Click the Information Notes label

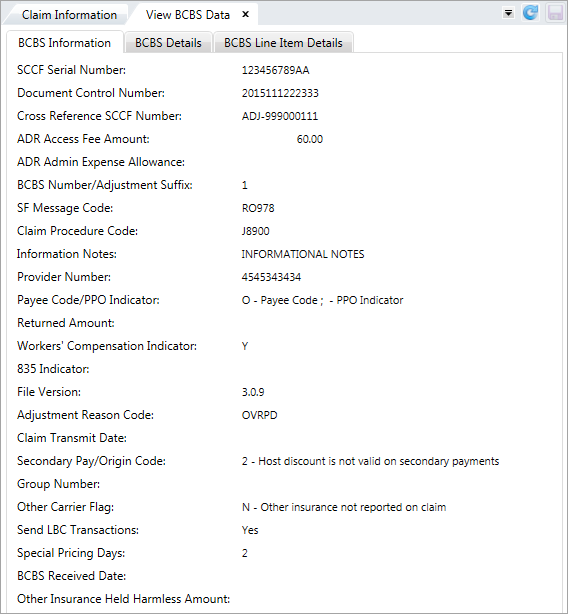tap(67, 254)
